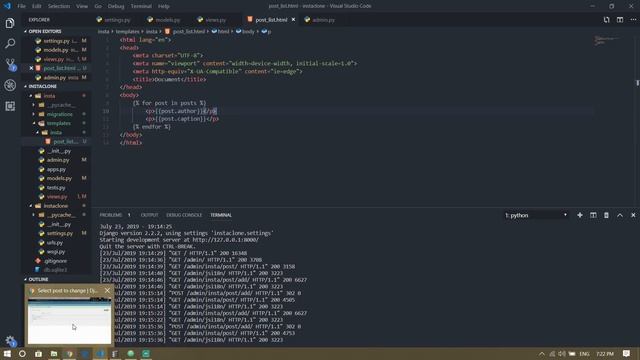Open Cortana circle on the taskbar

click(x=22, y=353)
